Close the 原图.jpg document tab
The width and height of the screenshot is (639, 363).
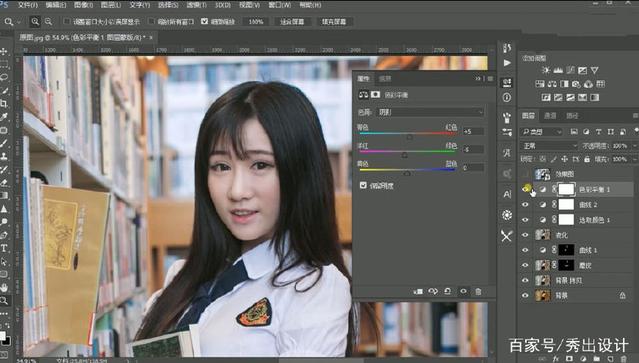point(151,37)
